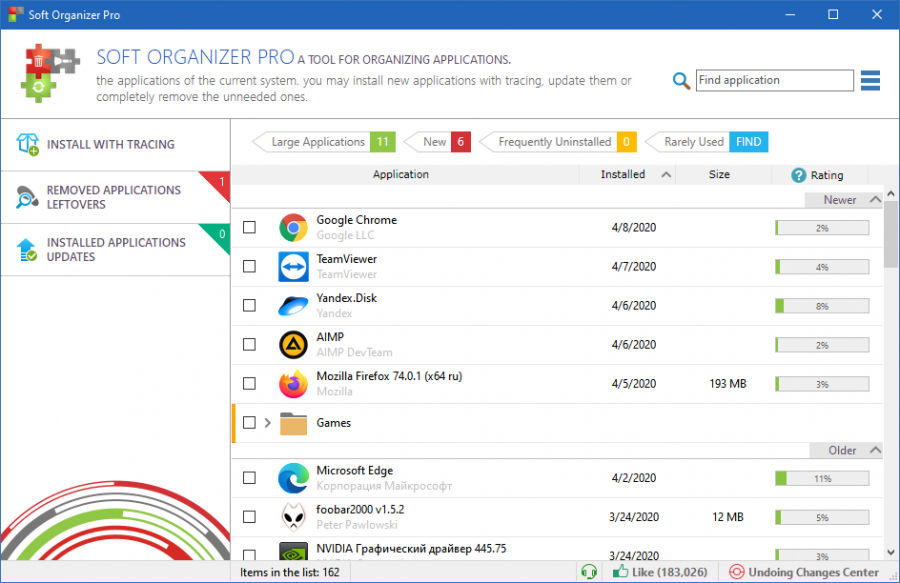Sort by Rating column header text

click(x=827, y=175)
